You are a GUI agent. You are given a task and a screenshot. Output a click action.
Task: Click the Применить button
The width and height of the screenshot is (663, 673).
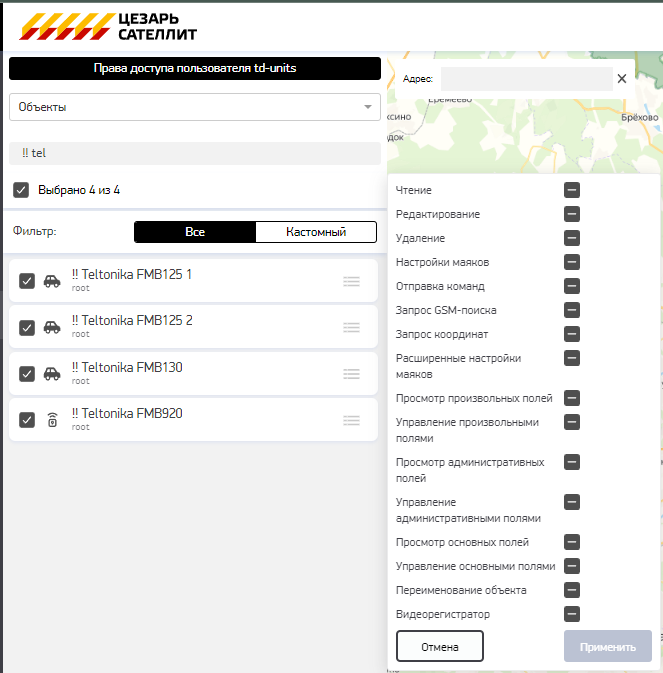(608, 646)
